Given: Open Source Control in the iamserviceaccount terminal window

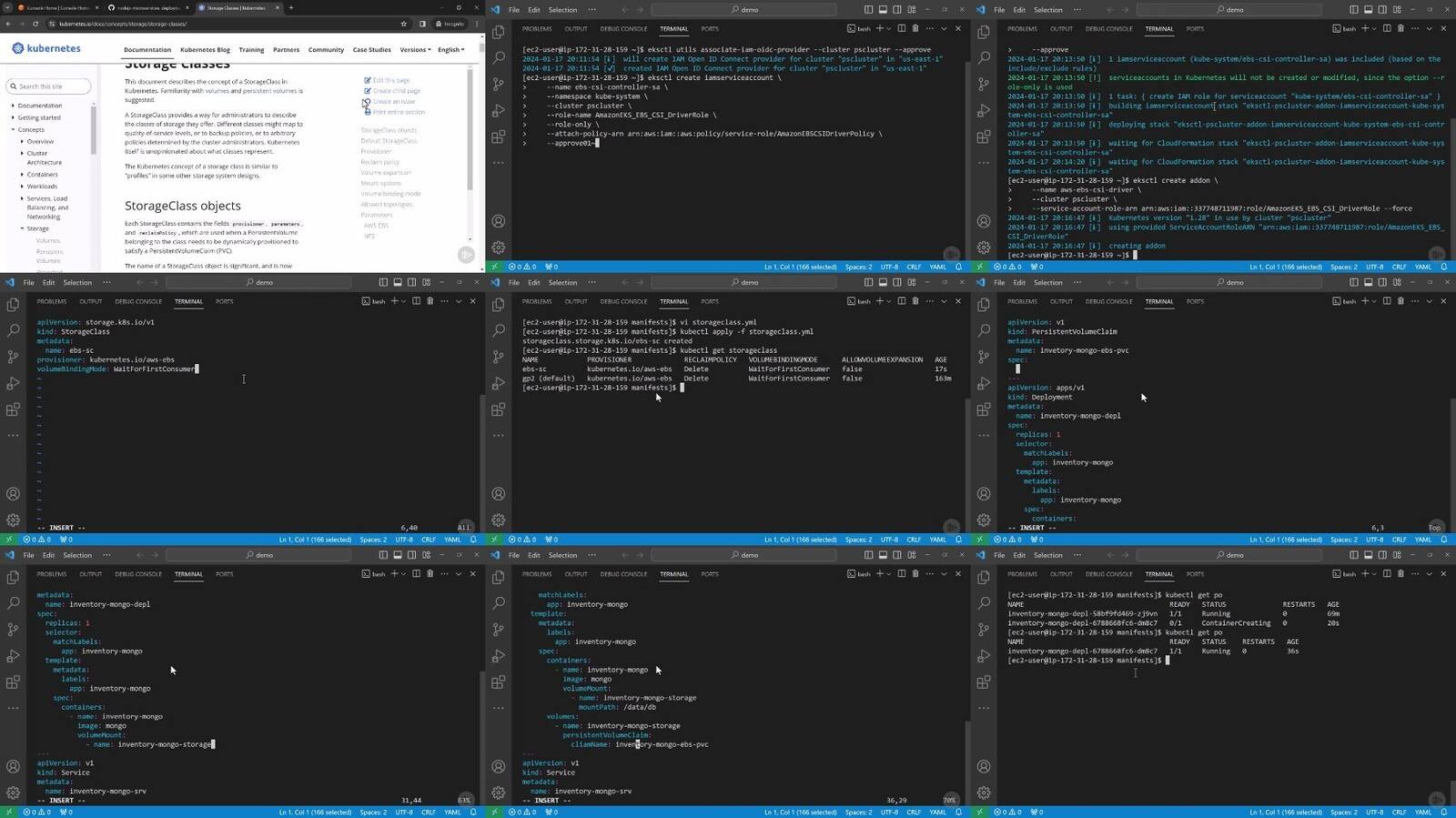Looking at the screenshot, I should (499, 84).
